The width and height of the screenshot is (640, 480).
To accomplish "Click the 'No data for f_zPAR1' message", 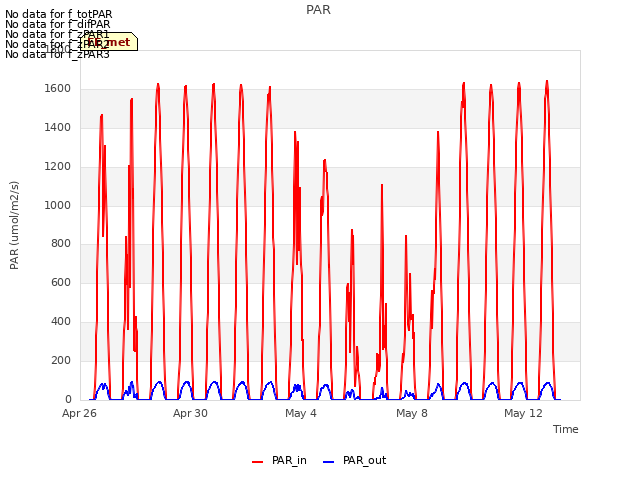I will pyautogui.click(x=57, y=34).
